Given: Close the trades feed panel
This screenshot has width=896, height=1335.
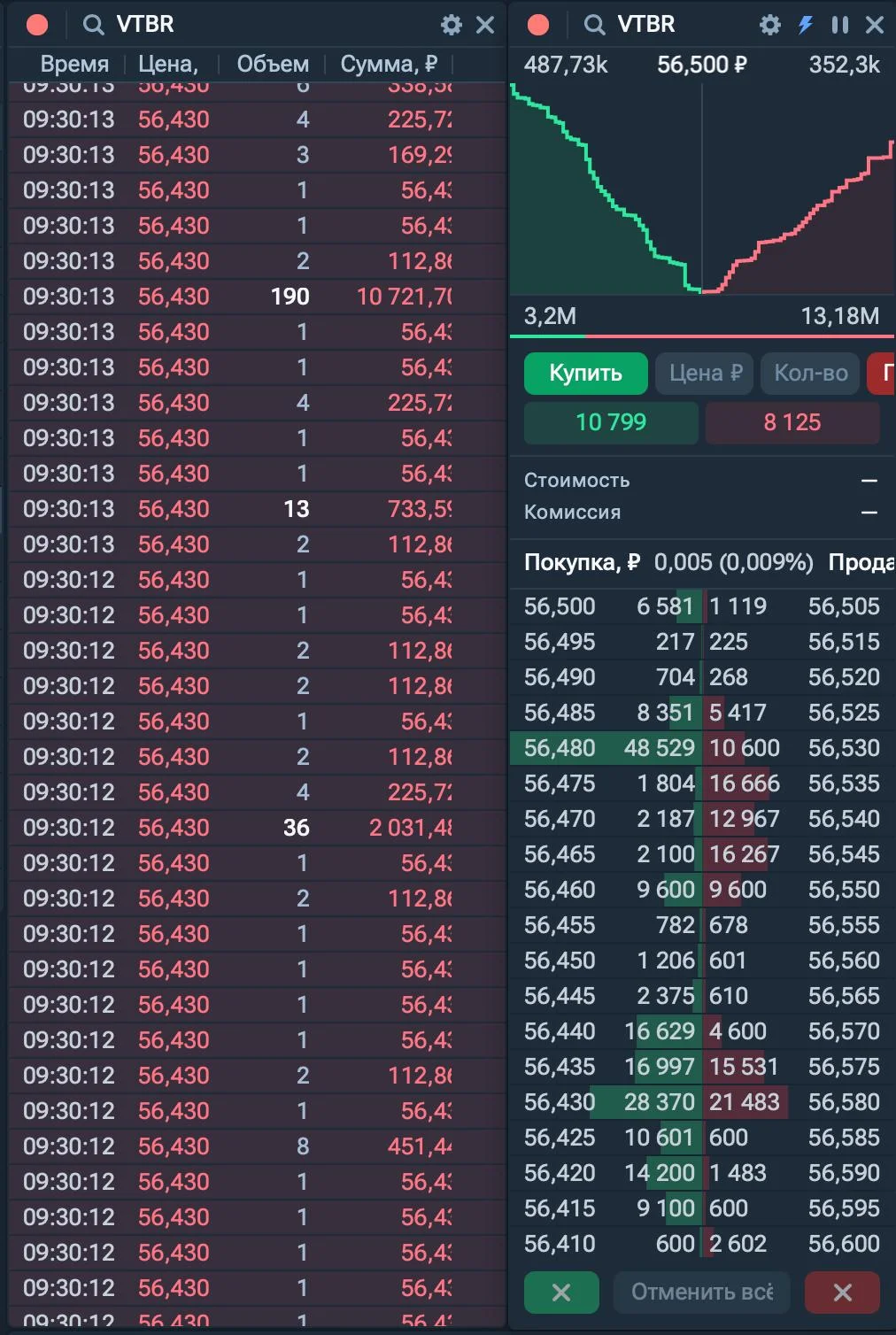Looking at the screenshot, I should 485,25.
